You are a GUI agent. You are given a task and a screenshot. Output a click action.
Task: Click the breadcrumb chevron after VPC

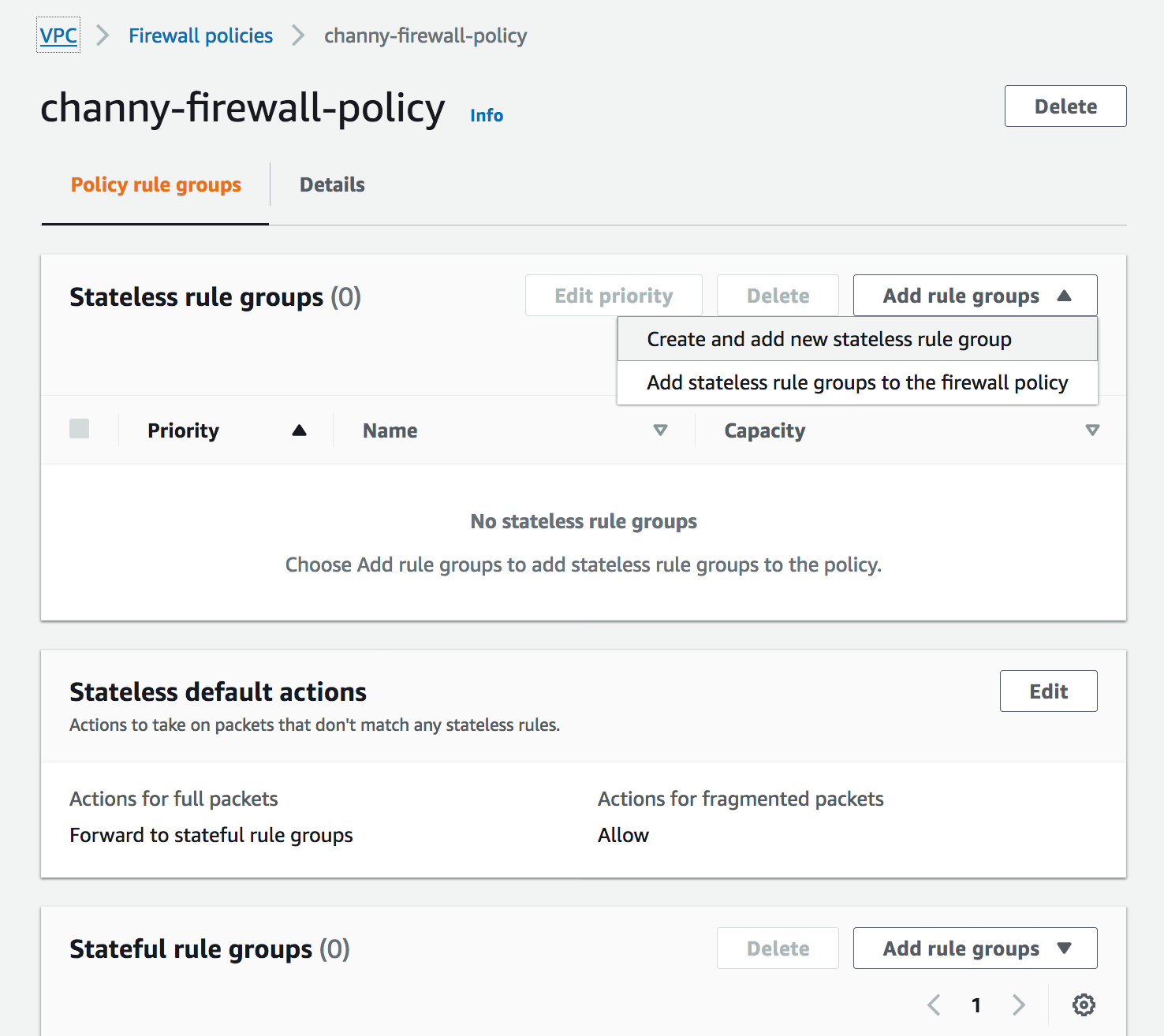(x=103, y=35)
